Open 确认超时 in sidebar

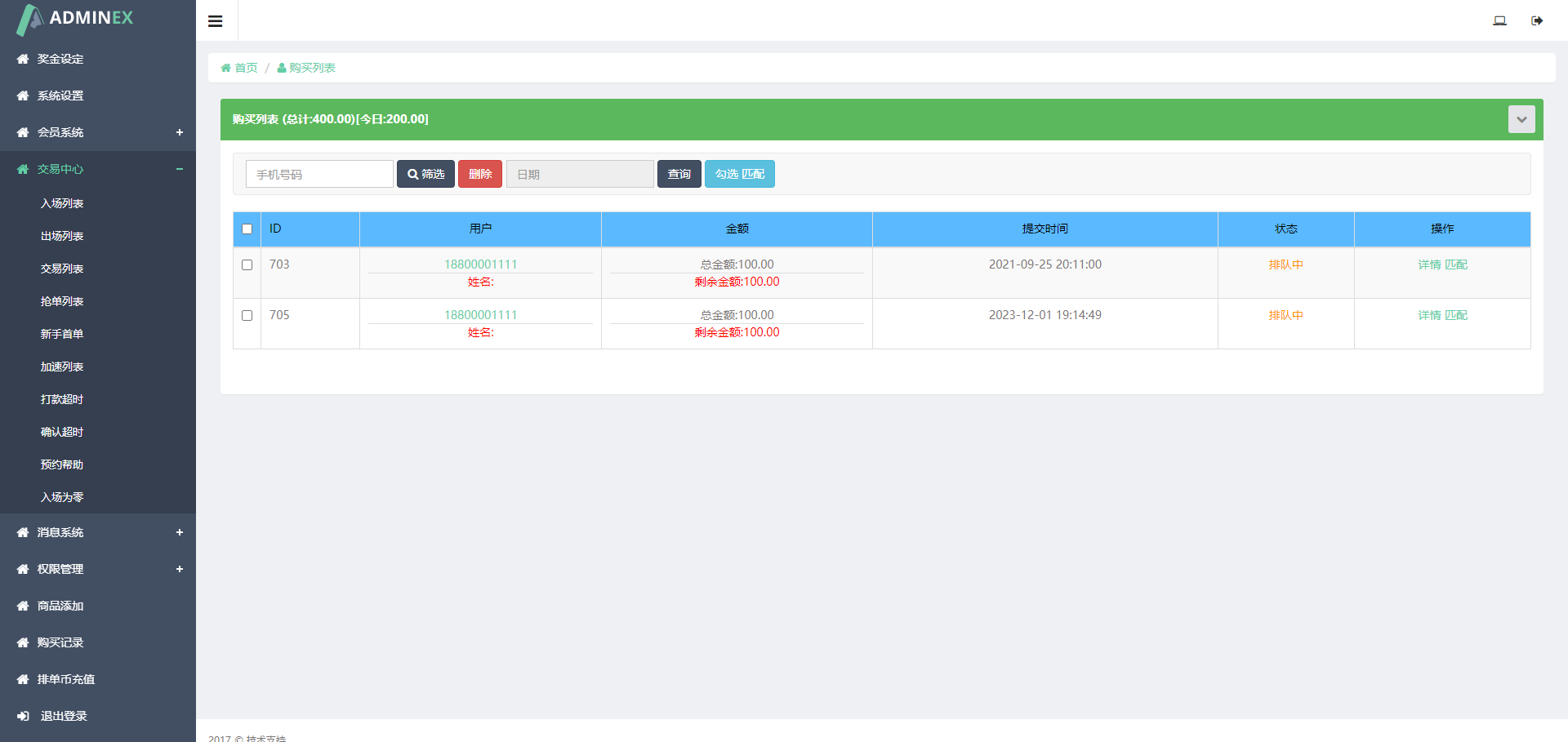click(x=62, y=432)
